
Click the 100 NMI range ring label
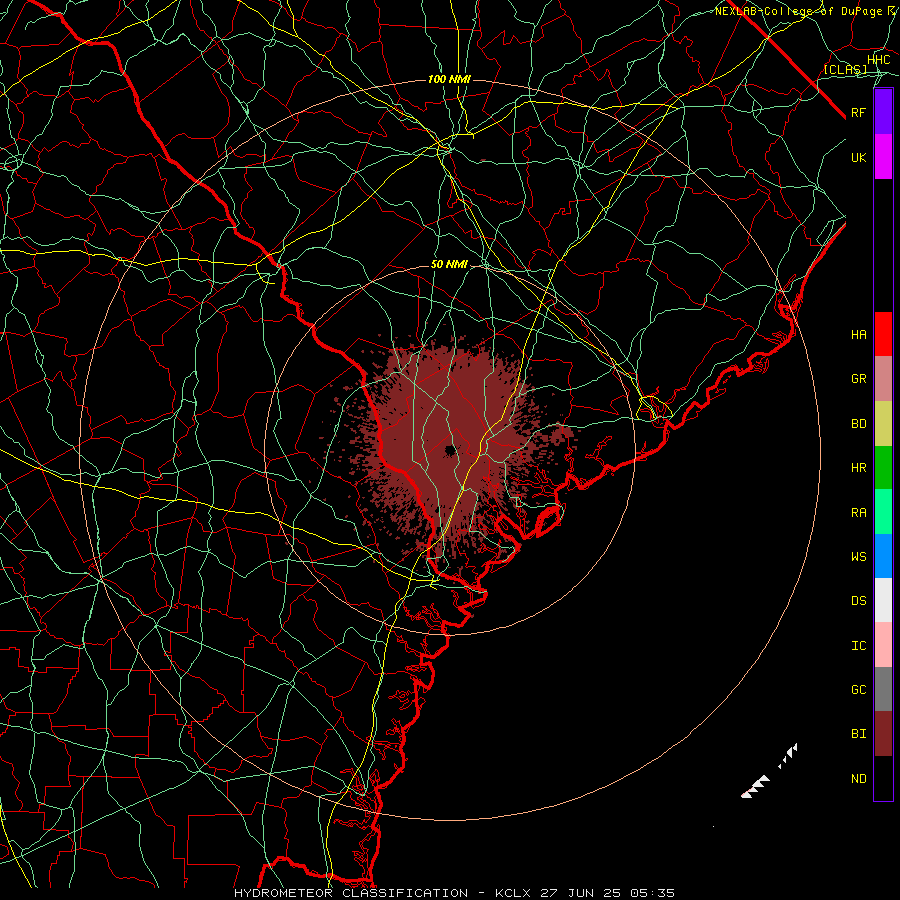click(449, 79)
